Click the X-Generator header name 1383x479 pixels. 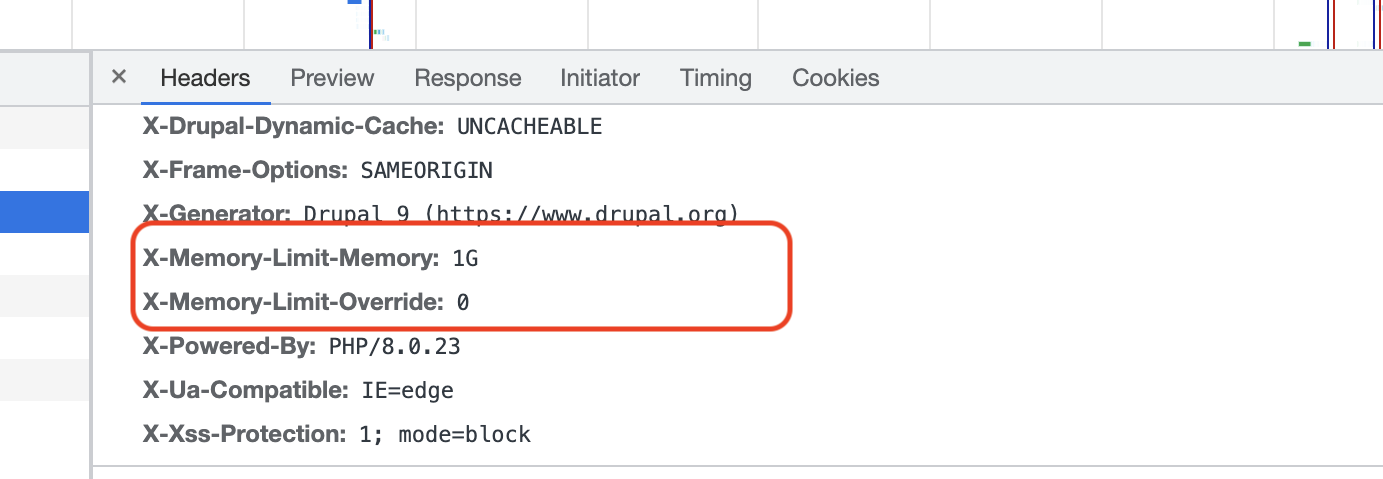click(217, 214)
